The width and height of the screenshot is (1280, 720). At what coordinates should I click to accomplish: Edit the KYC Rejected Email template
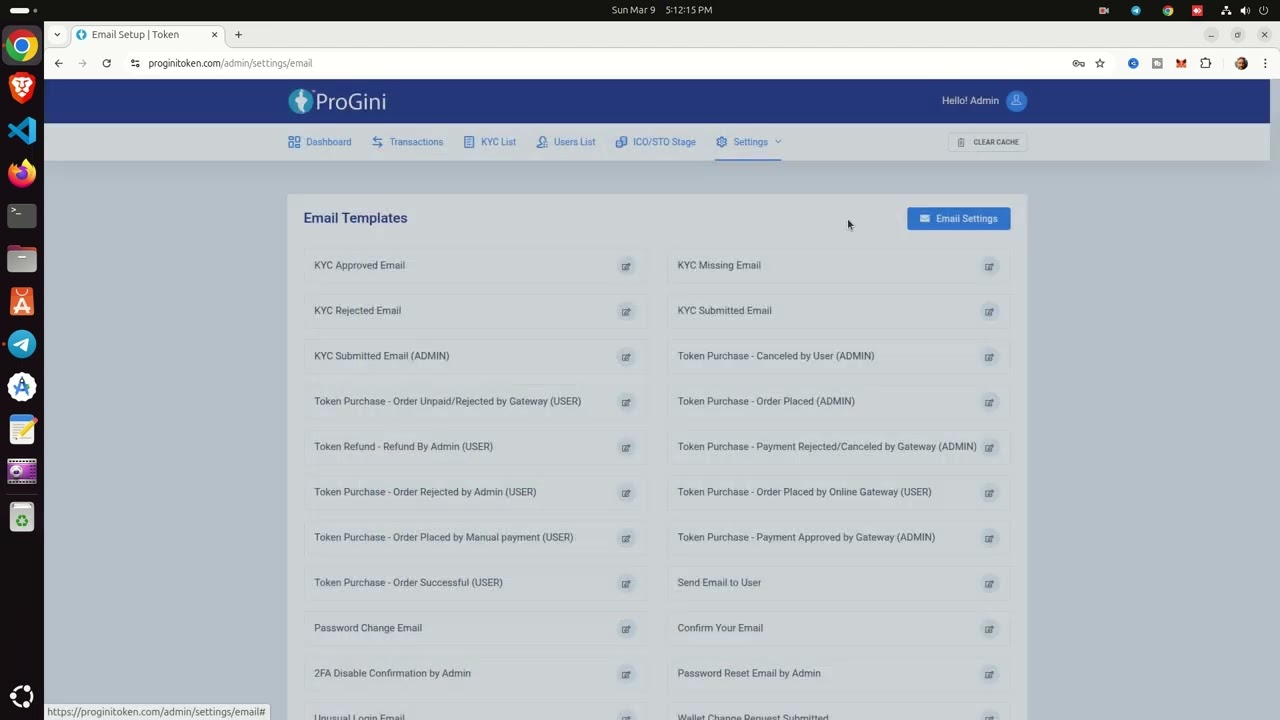(626, 311)
